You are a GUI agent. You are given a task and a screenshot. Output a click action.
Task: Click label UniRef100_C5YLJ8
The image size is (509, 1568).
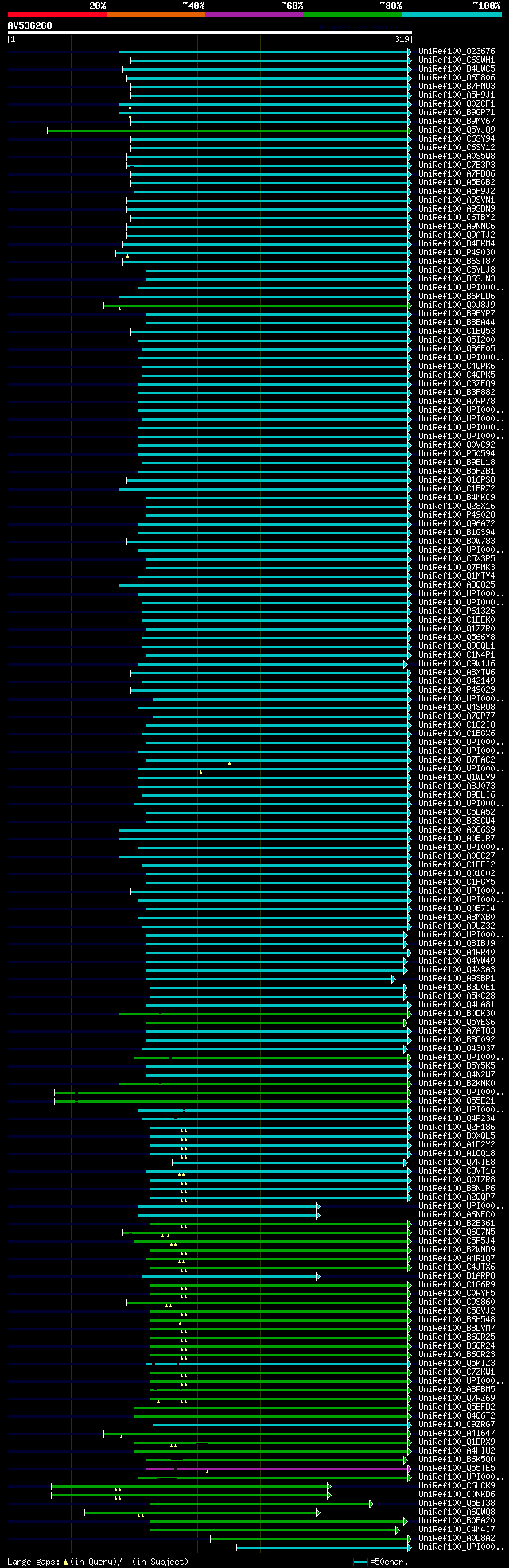tap(457, 270)
